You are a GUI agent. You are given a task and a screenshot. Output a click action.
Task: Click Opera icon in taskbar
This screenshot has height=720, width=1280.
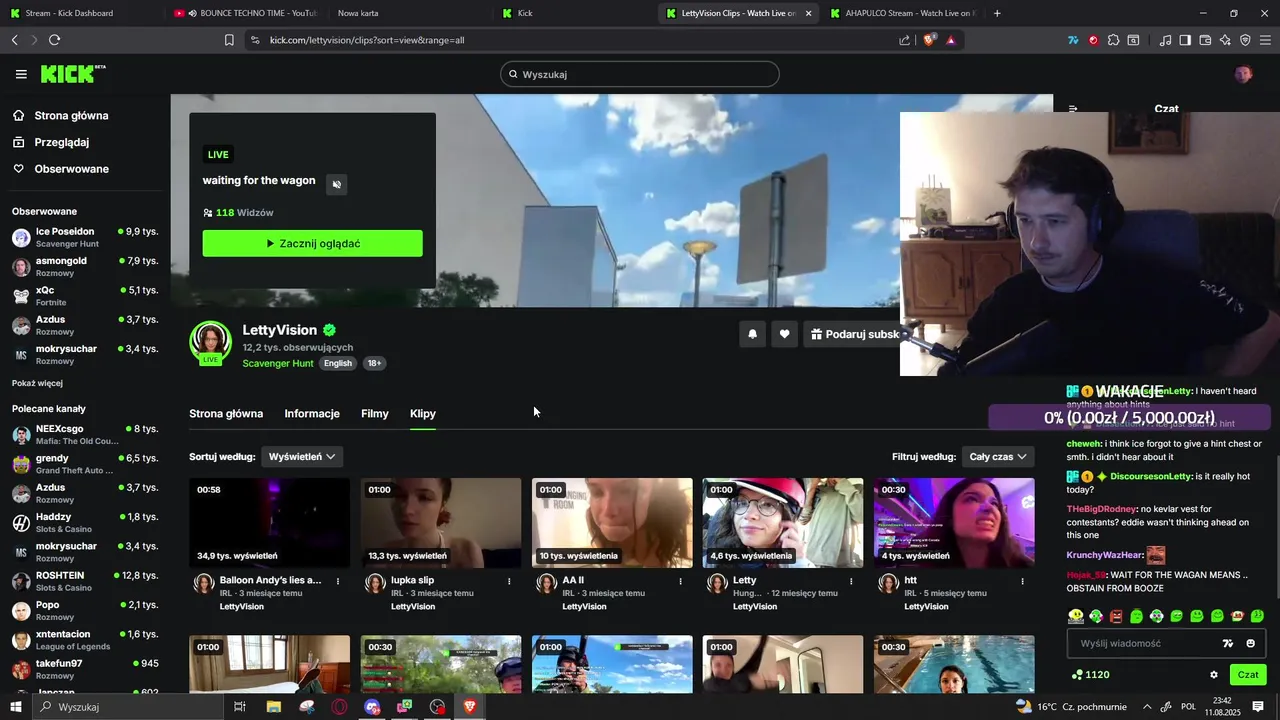point(339,707)
